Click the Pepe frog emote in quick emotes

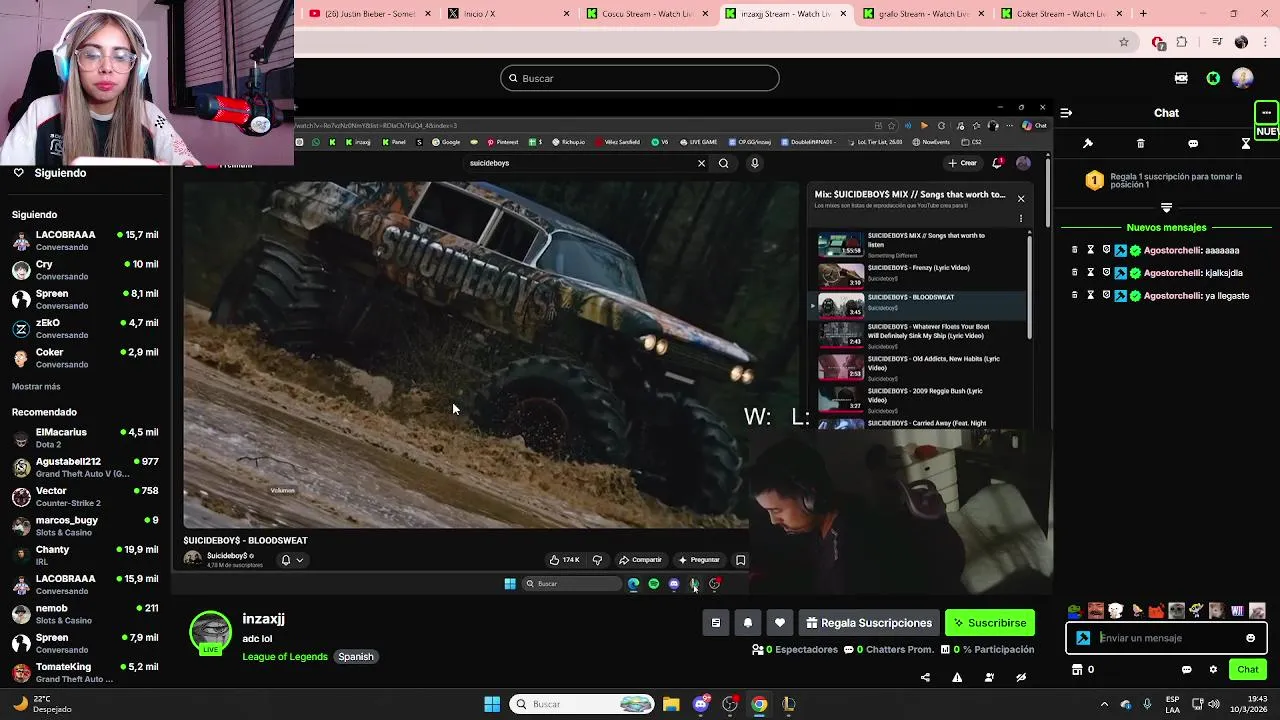1075,611
